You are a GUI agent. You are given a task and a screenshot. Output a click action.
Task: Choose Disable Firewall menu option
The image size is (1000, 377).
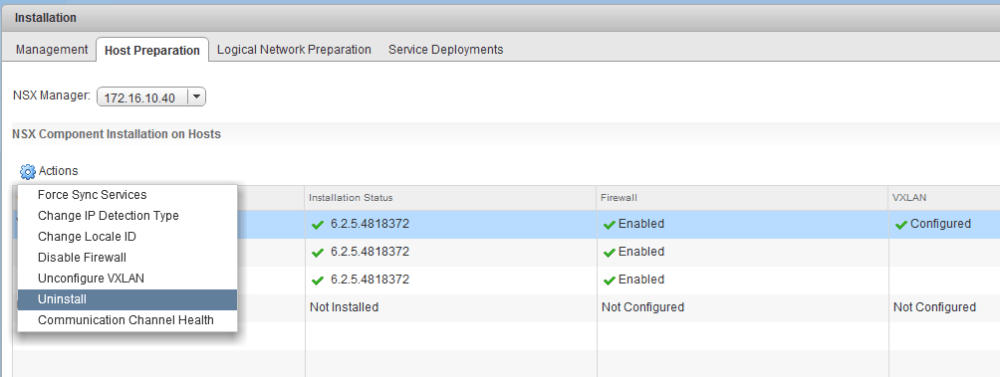click(x=128, y=258)
